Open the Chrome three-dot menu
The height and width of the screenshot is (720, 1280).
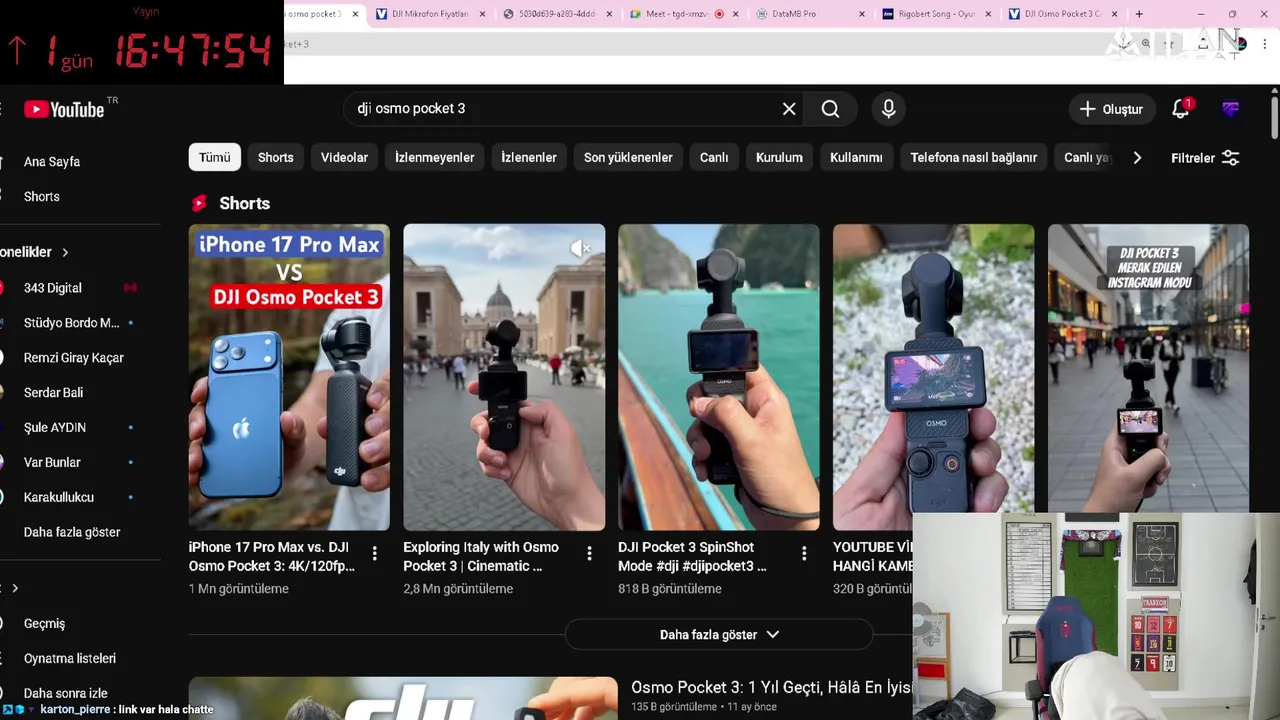click(1265, 44)
